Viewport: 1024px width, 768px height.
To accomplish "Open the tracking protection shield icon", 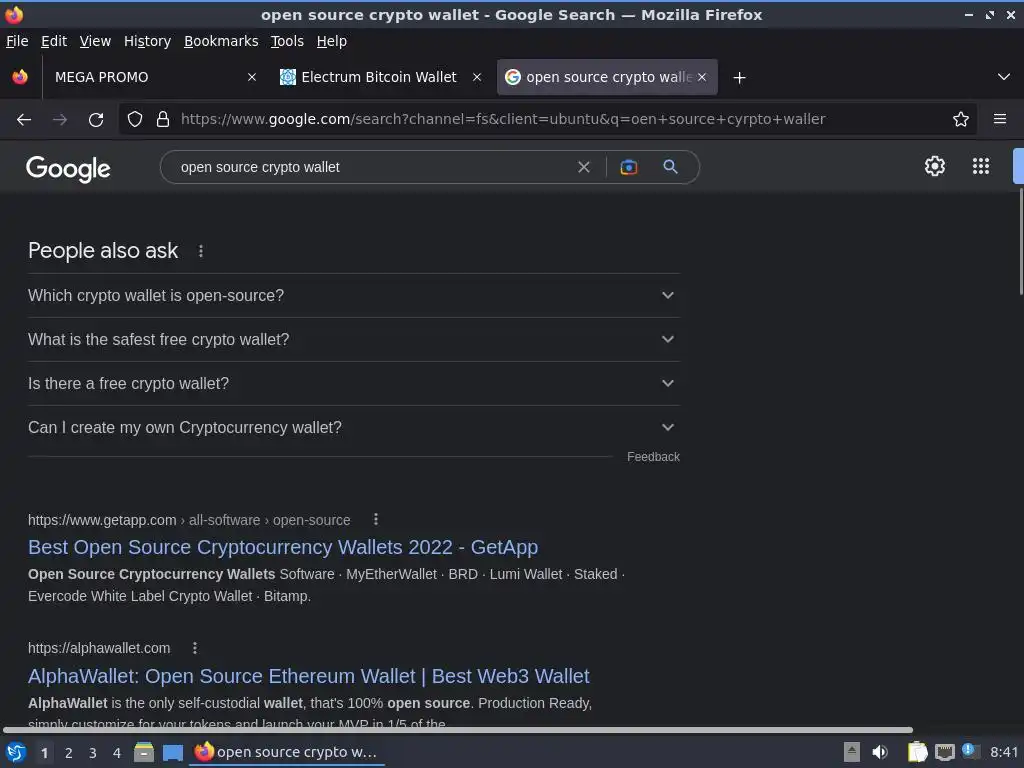I will pos(135,120).
